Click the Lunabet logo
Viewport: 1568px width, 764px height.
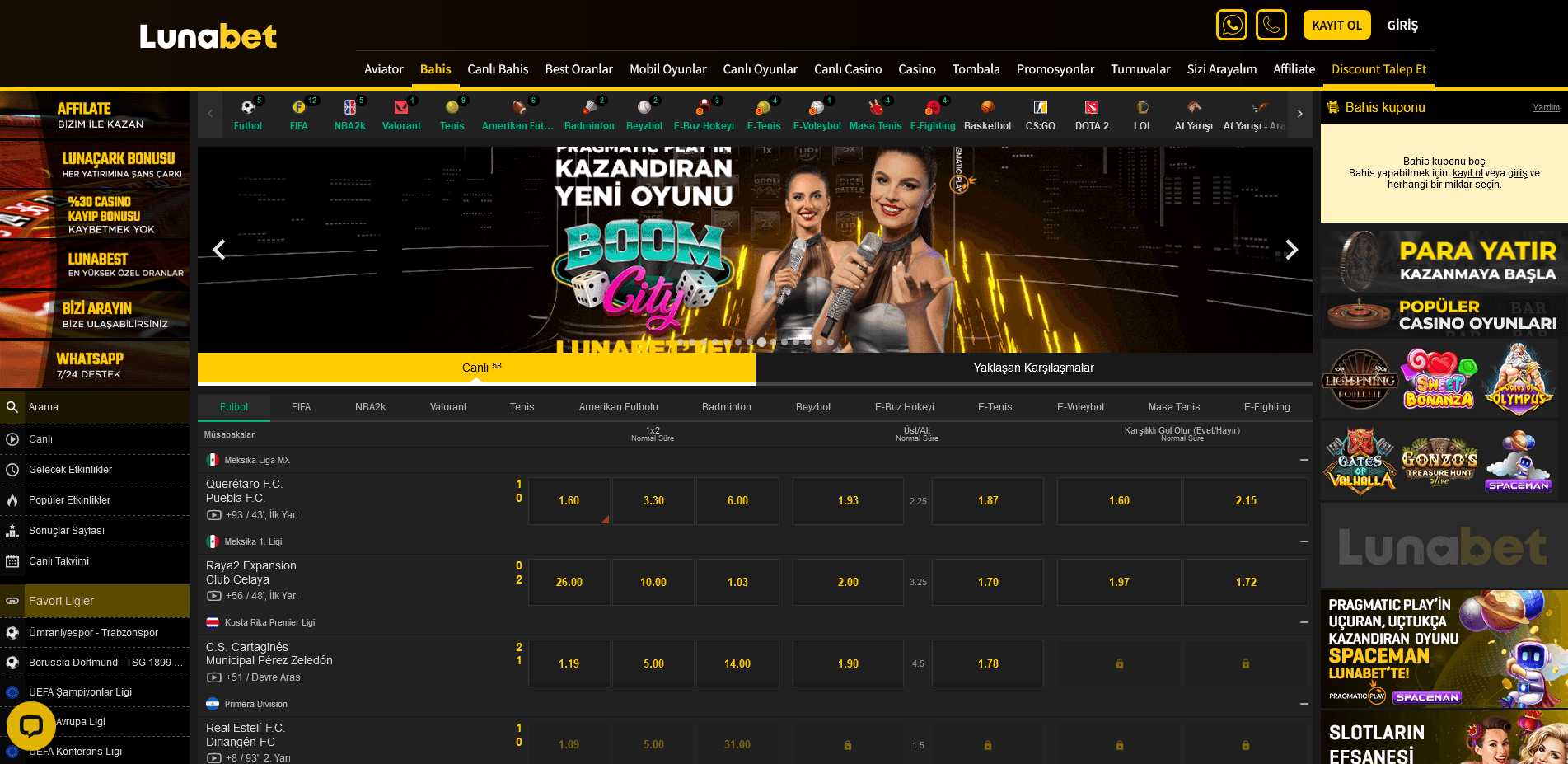click(x=208, y=35)
